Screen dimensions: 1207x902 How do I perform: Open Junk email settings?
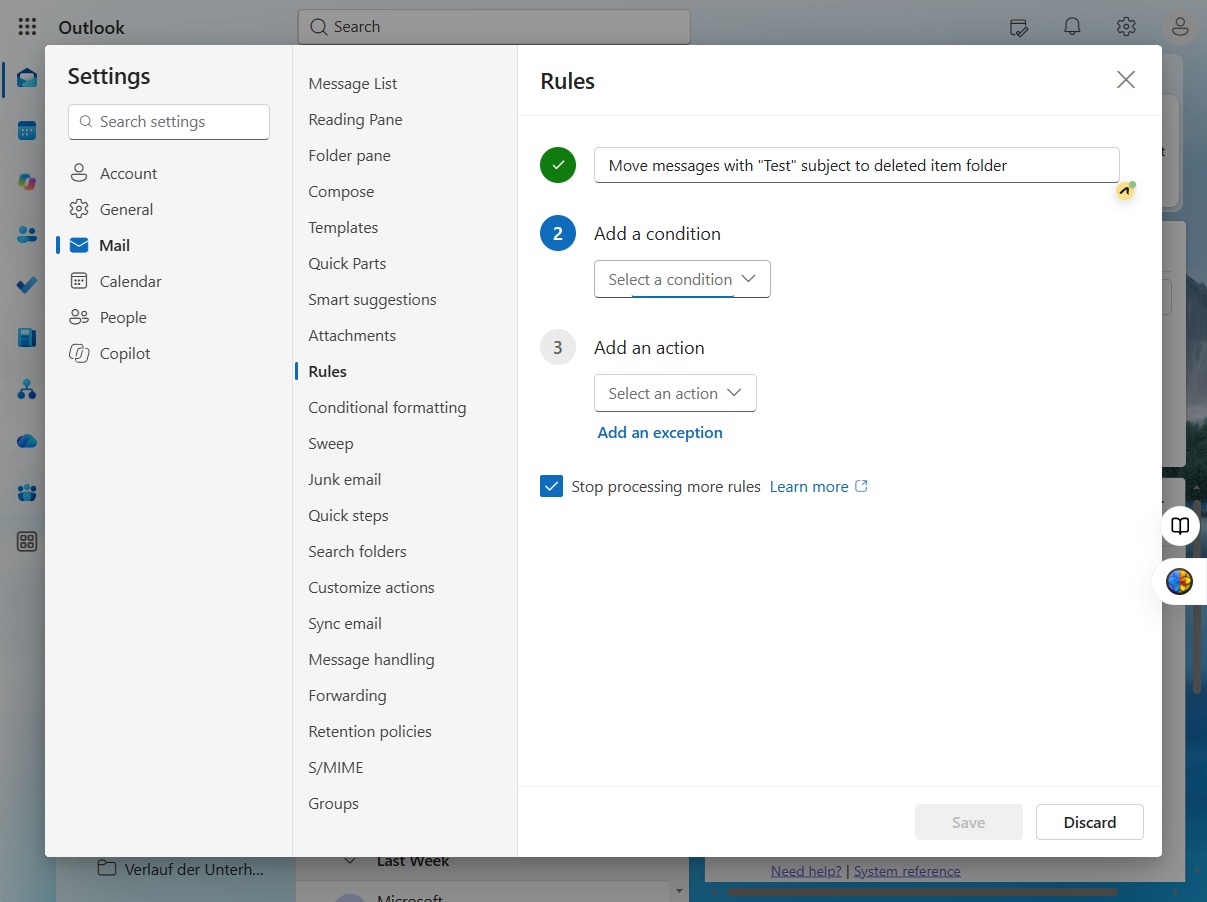(345, 479)
